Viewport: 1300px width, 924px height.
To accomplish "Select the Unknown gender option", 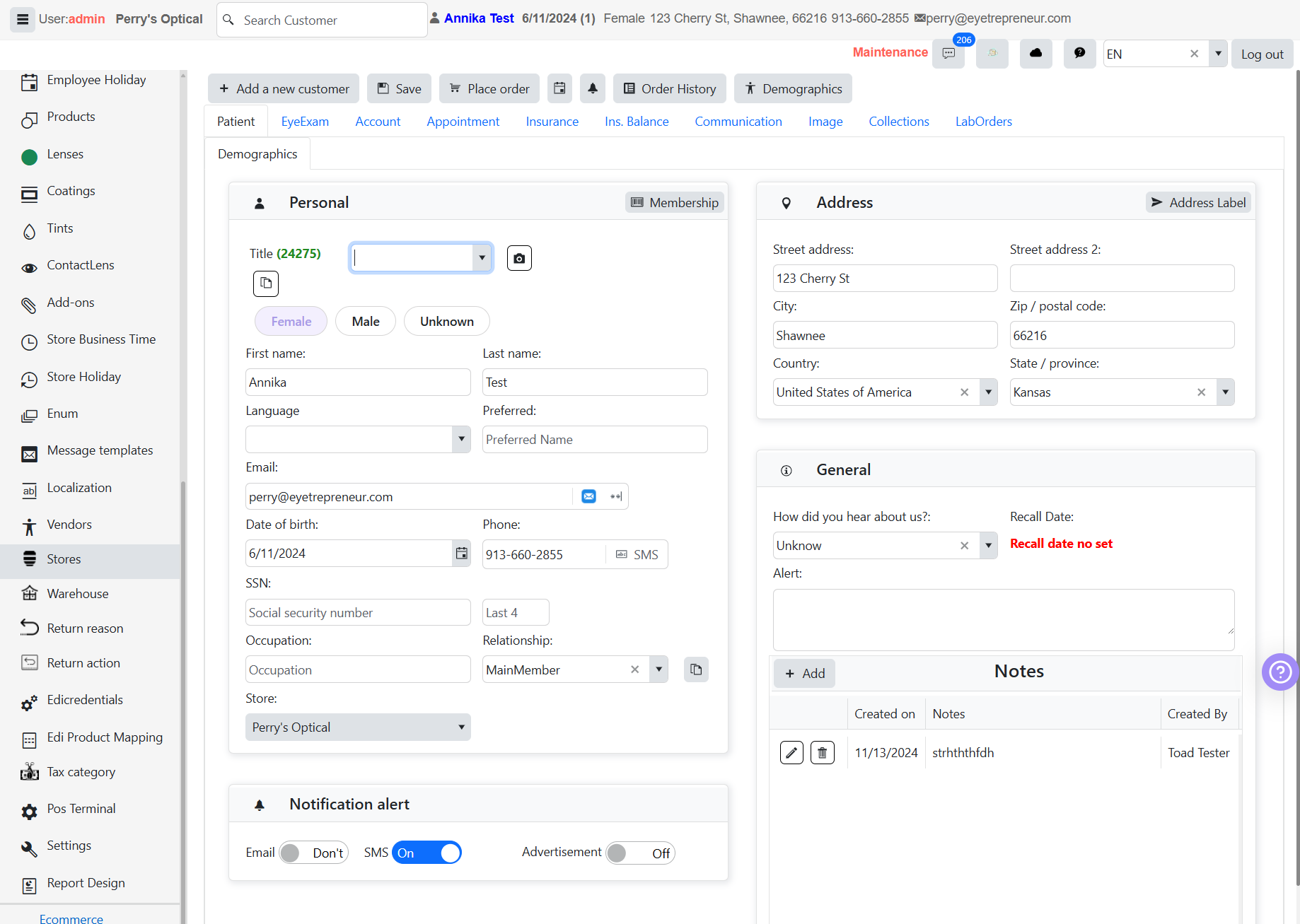I will point(447,321).
